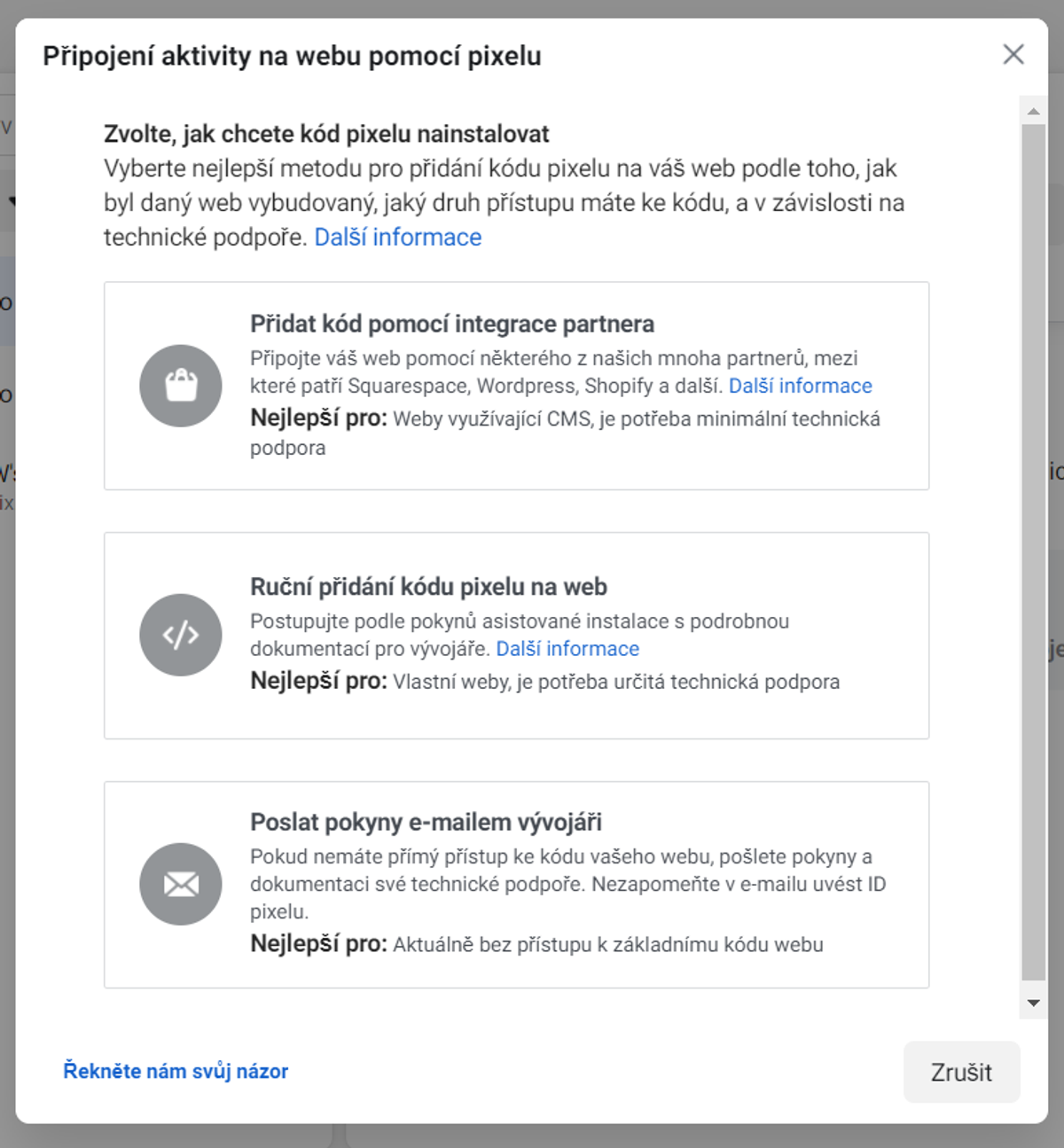Open Další informace link in intro paragraph
Viewport: 1064px width, 1148px height.
(398, 238)
